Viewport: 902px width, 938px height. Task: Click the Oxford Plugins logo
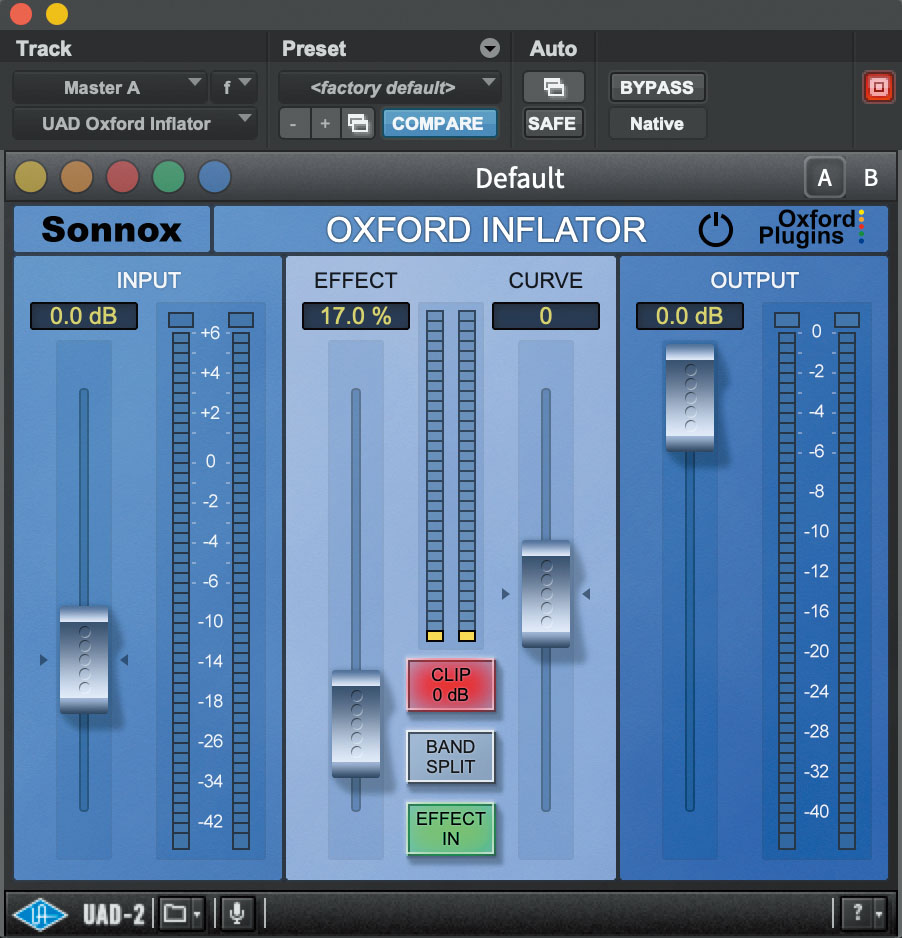811,228
